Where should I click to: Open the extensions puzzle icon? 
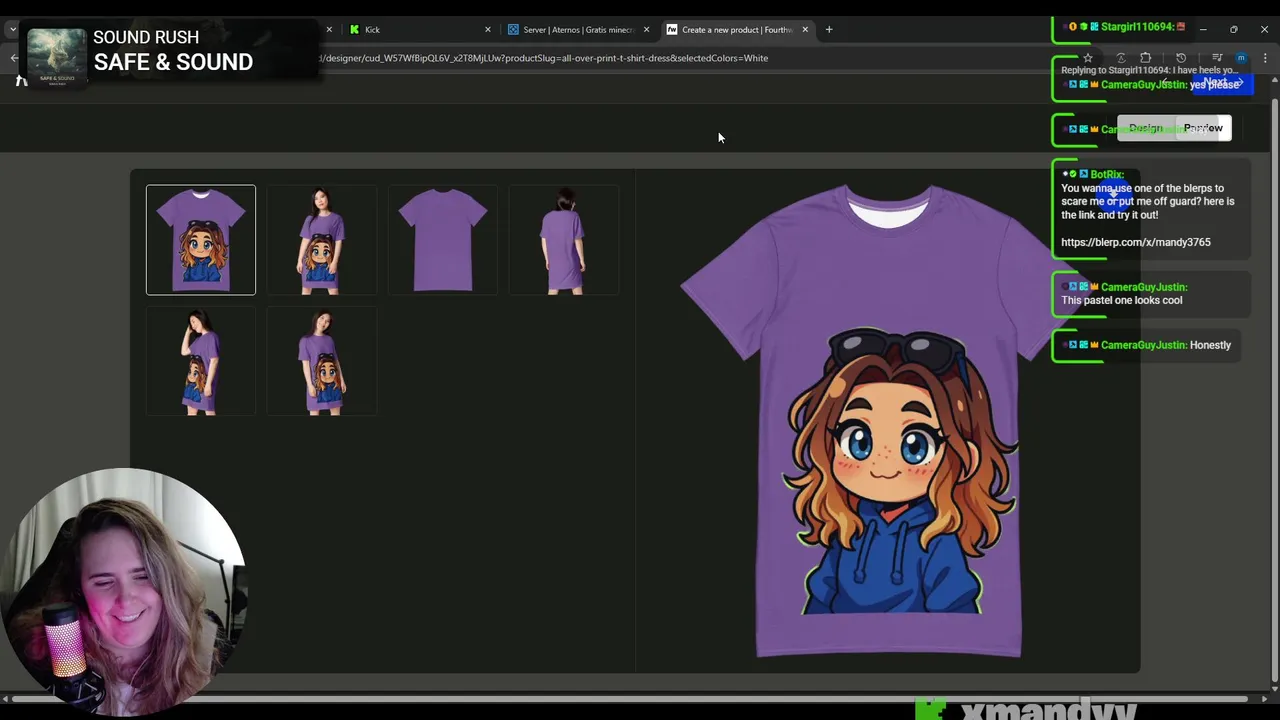pos(1146,58)
